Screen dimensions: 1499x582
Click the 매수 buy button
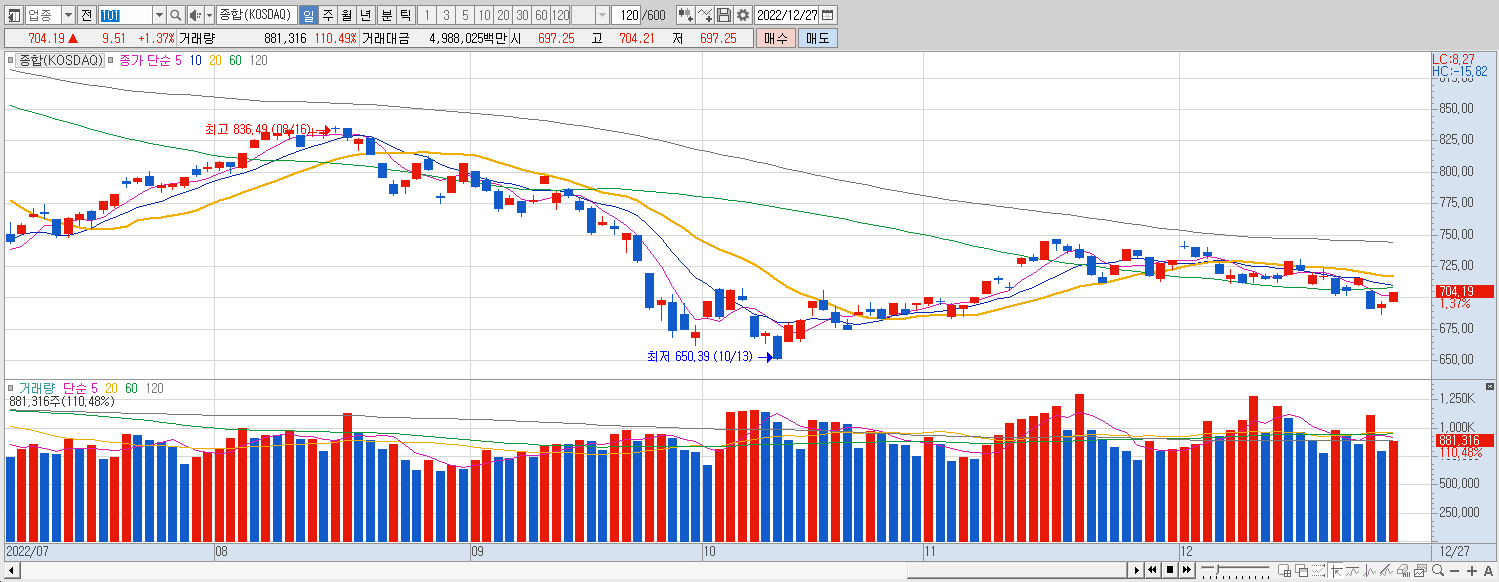pos(774,38)
